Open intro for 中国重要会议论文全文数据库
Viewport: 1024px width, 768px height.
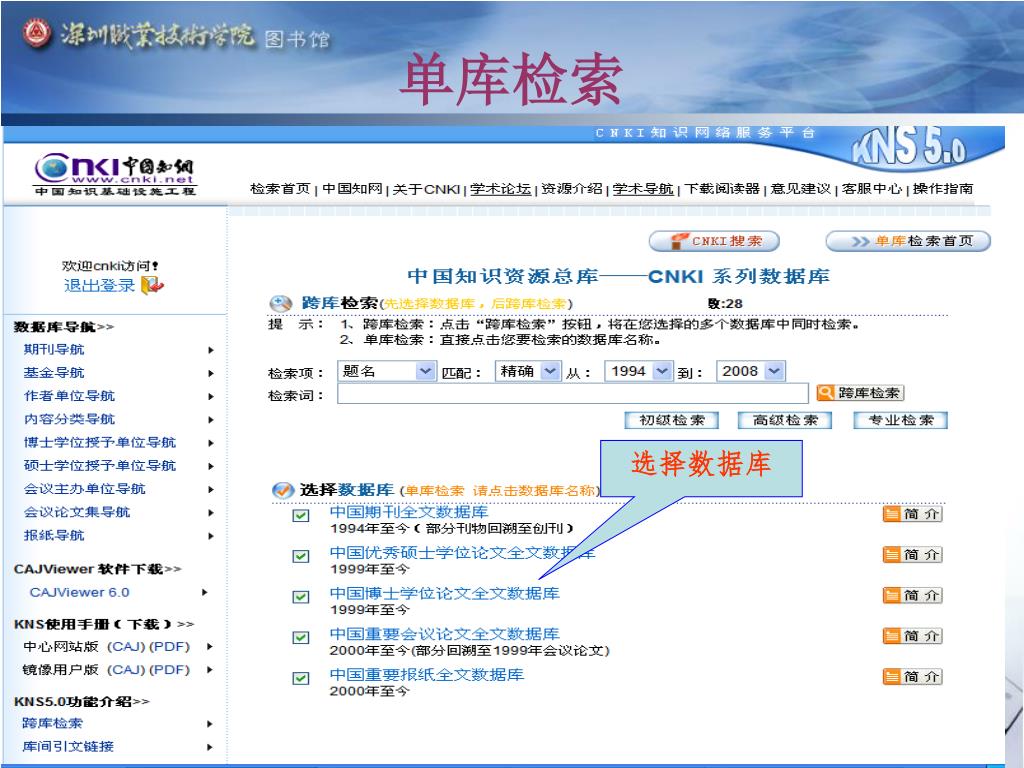(912, 635)
